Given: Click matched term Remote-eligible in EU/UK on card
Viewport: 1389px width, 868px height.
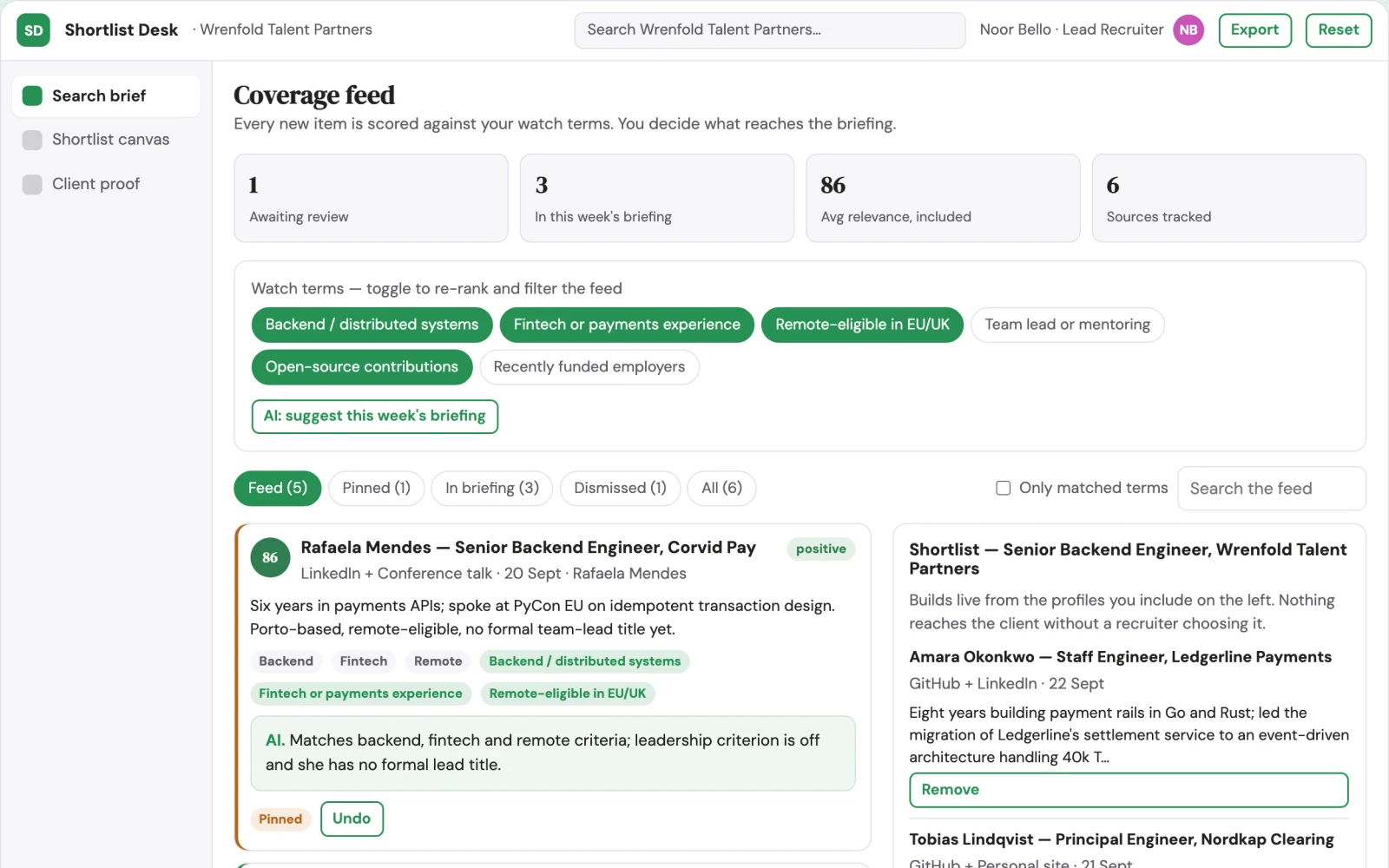Looking at the screenshot, I should [x=567, y=694].
